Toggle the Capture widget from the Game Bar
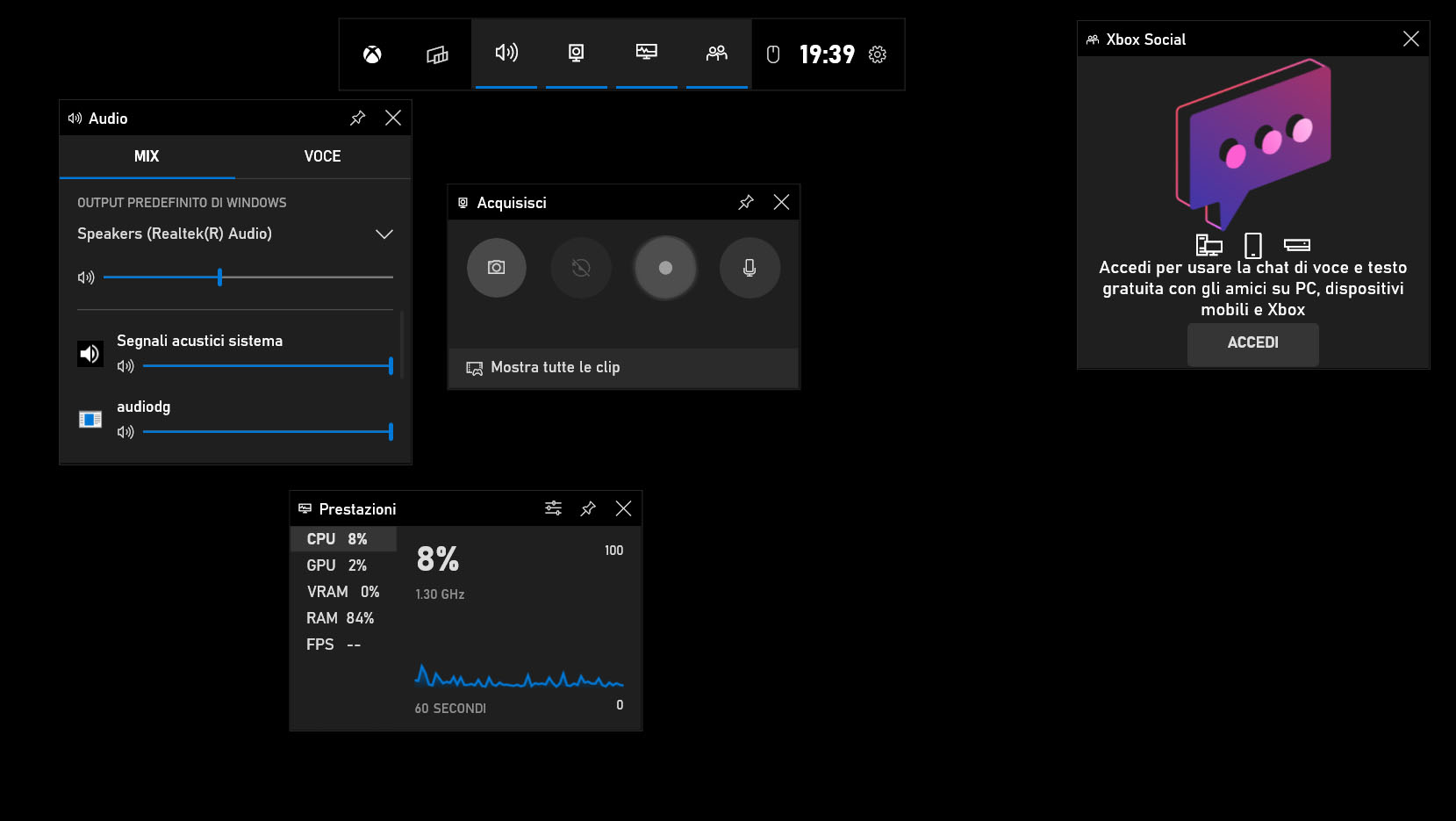 click(x=577, y=54)
